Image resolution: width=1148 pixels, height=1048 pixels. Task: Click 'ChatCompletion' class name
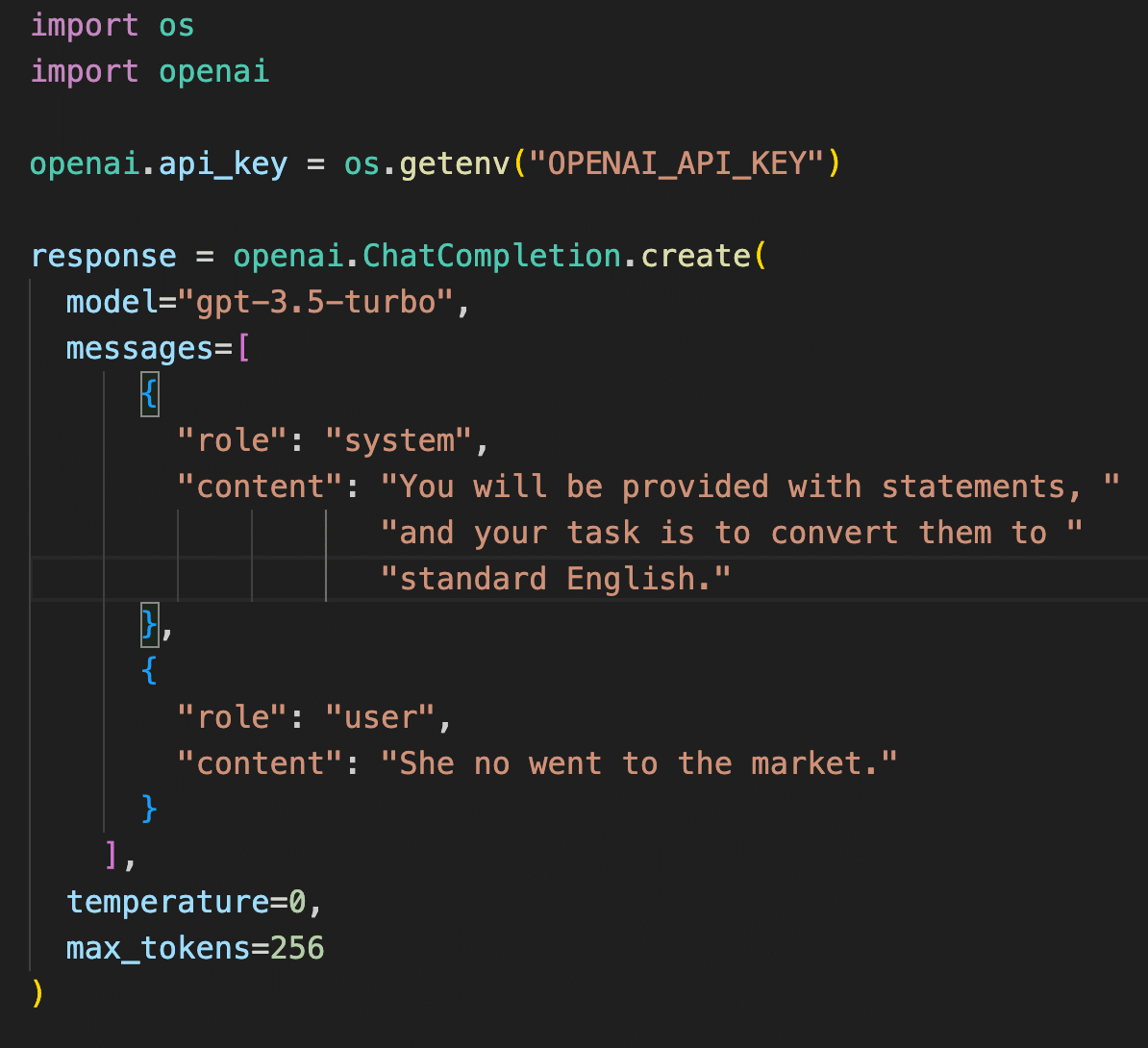tap(491, 256)
